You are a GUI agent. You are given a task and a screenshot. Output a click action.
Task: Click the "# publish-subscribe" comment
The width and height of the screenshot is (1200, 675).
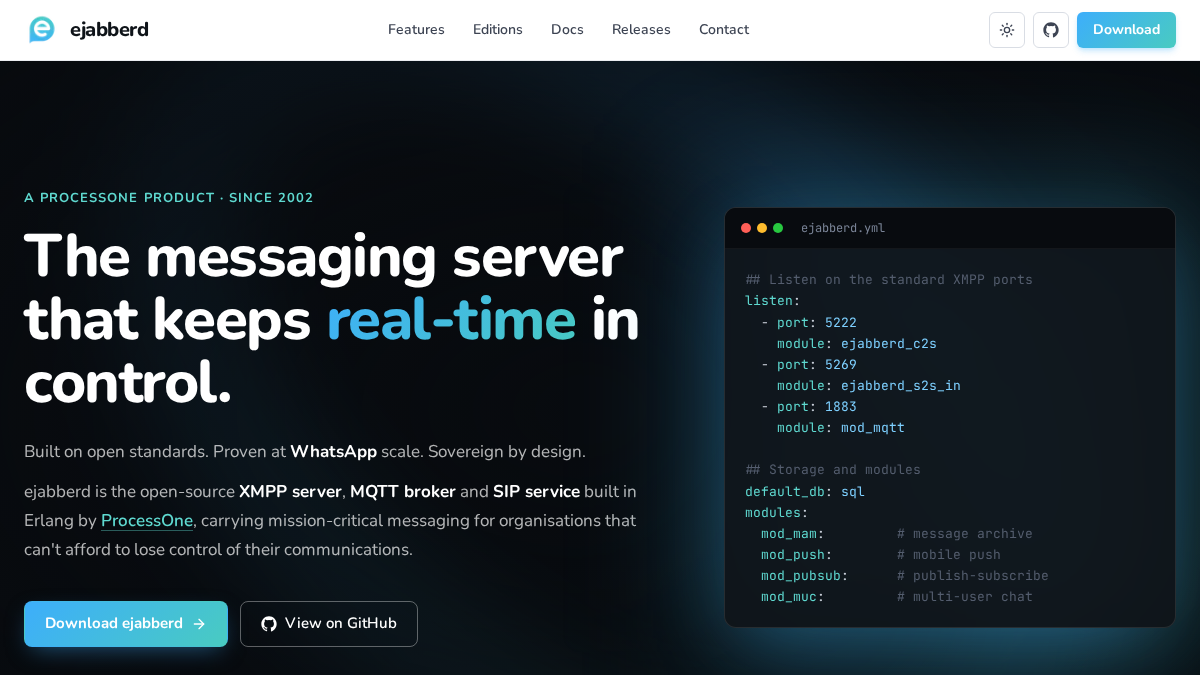point(973,575)
